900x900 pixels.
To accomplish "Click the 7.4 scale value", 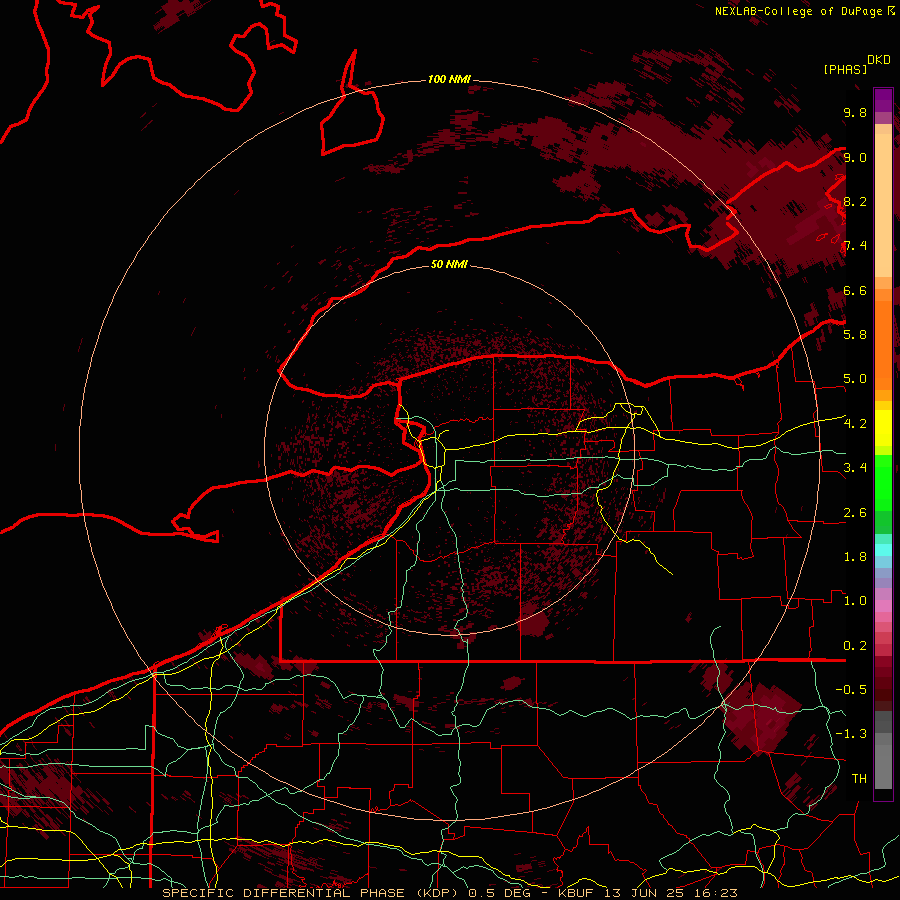I will coord(855,246).
